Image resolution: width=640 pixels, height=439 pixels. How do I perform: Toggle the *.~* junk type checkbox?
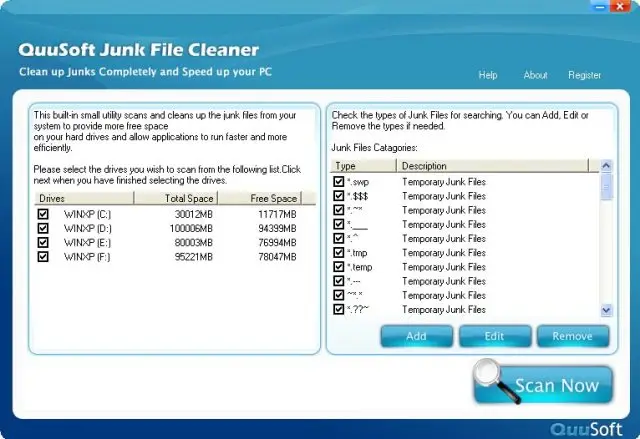[x=338, y=210]
